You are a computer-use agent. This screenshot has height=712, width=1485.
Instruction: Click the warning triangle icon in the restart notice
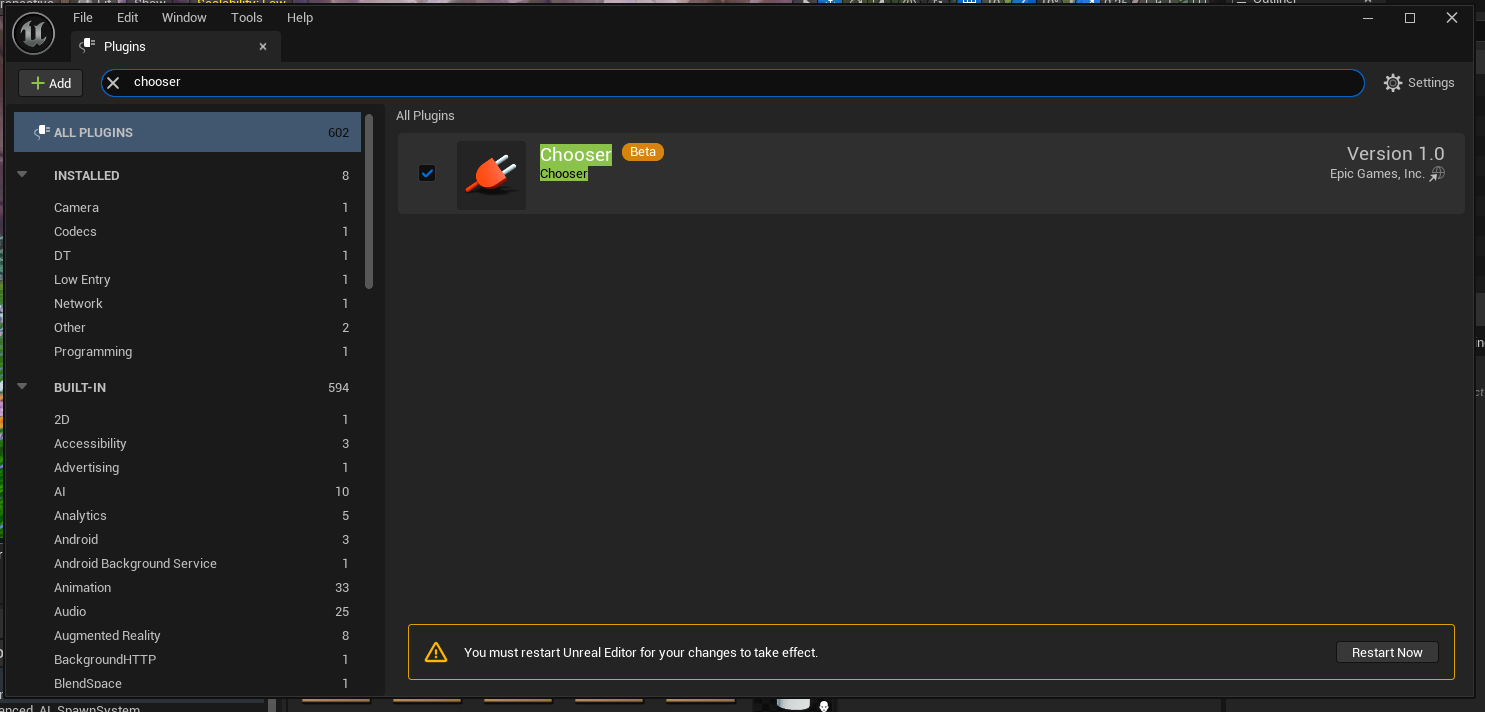click(x=436, y=652)
